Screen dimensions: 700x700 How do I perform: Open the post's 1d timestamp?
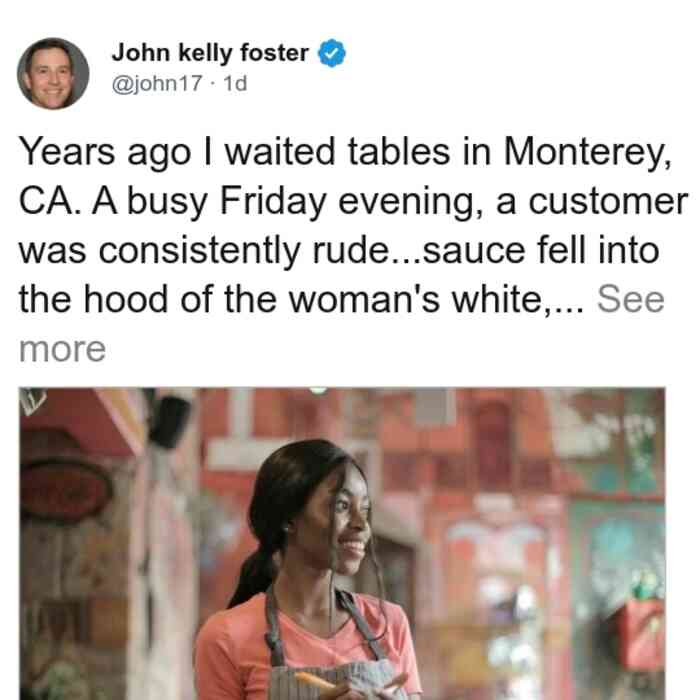235,83
